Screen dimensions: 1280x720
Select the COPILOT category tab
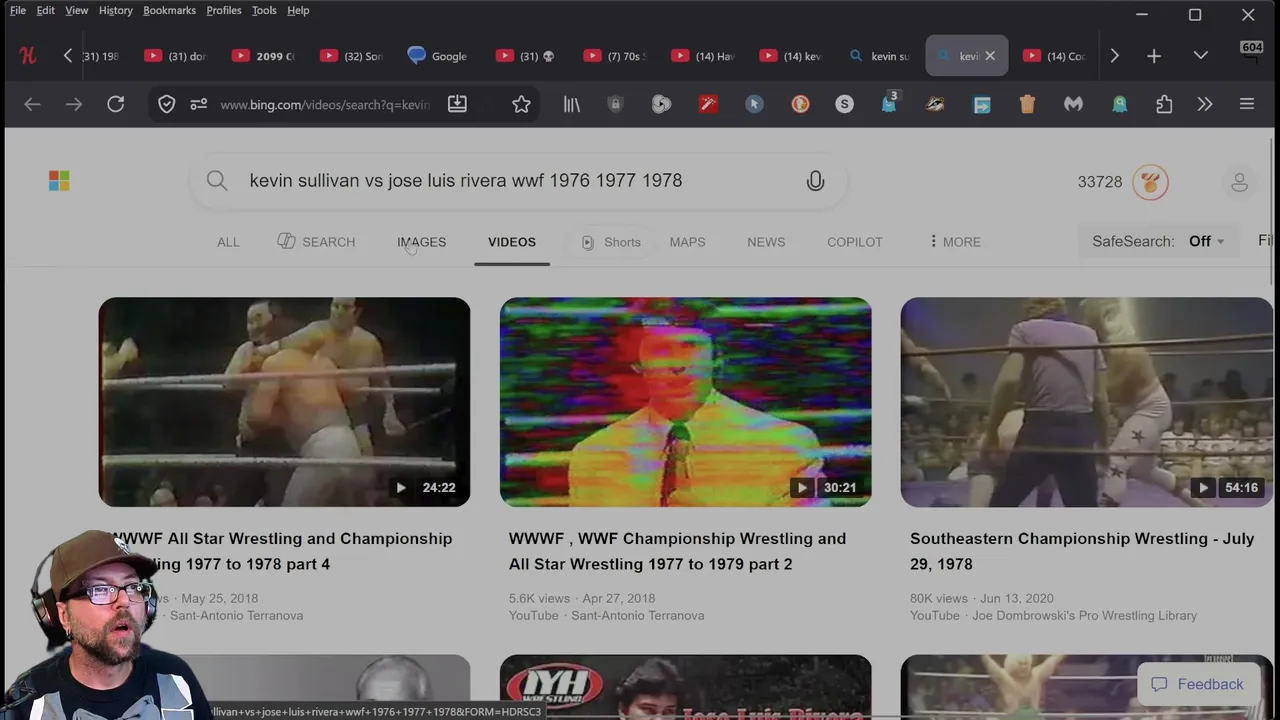855,242
